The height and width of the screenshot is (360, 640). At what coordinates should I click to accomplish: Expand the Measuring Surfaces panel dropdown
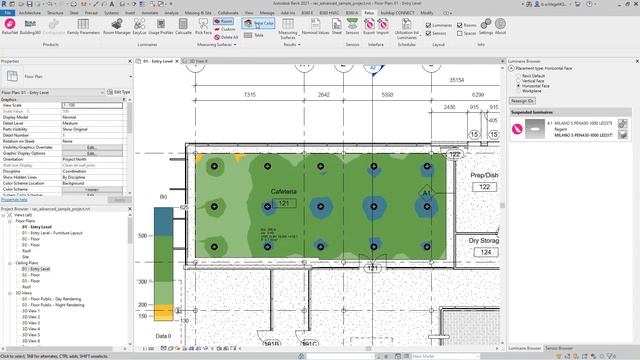point(235,44)
